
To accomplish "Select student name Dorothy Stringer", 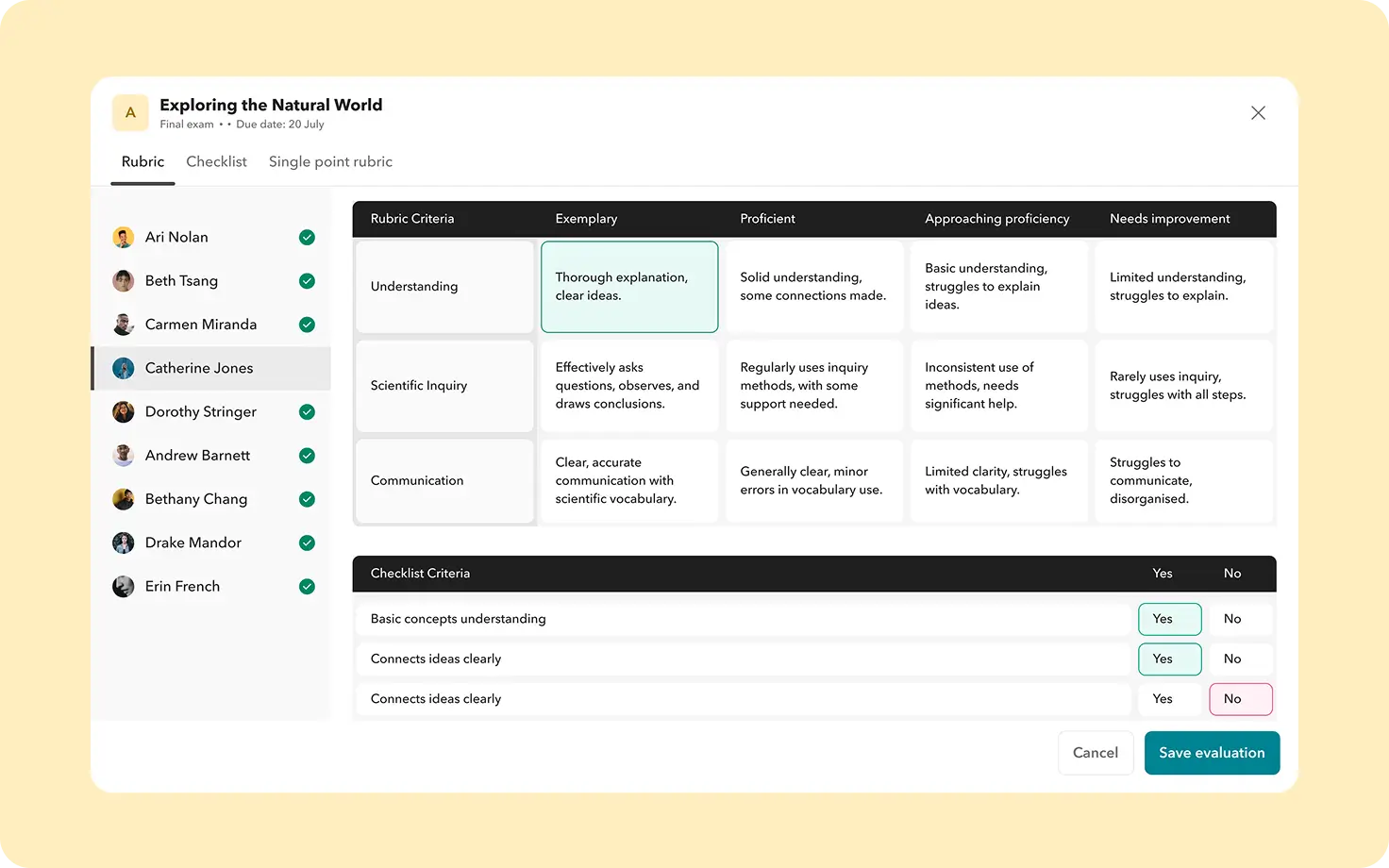I will (x=201, y=412).
